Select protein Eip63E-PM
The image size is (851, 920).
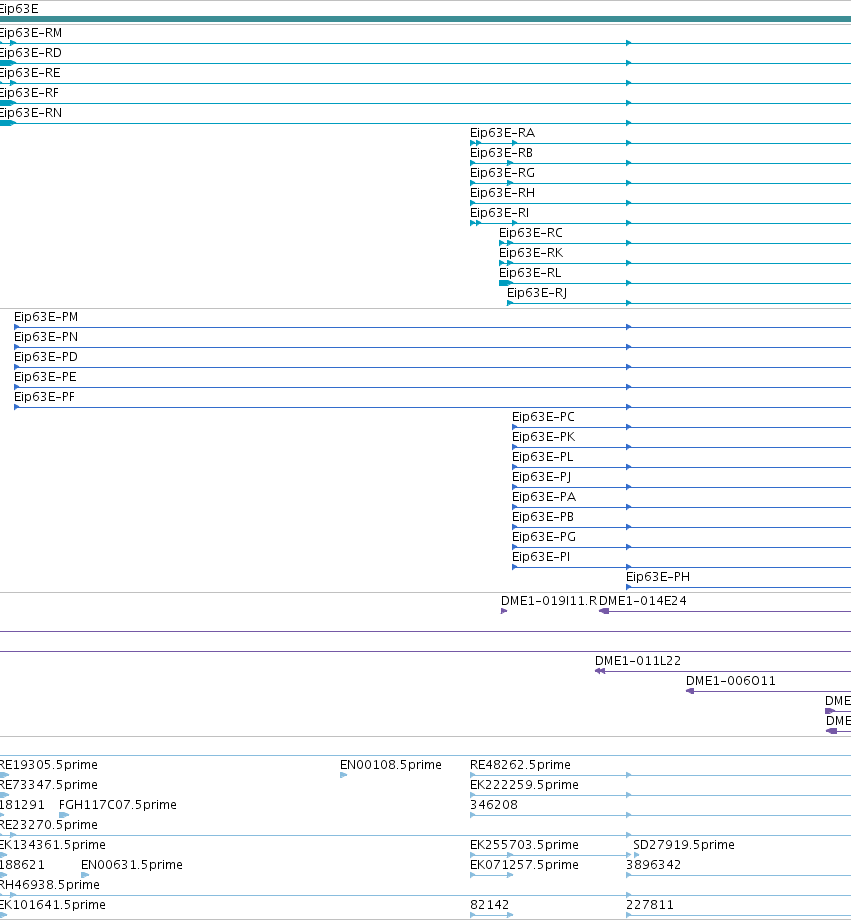pos(46,317)
